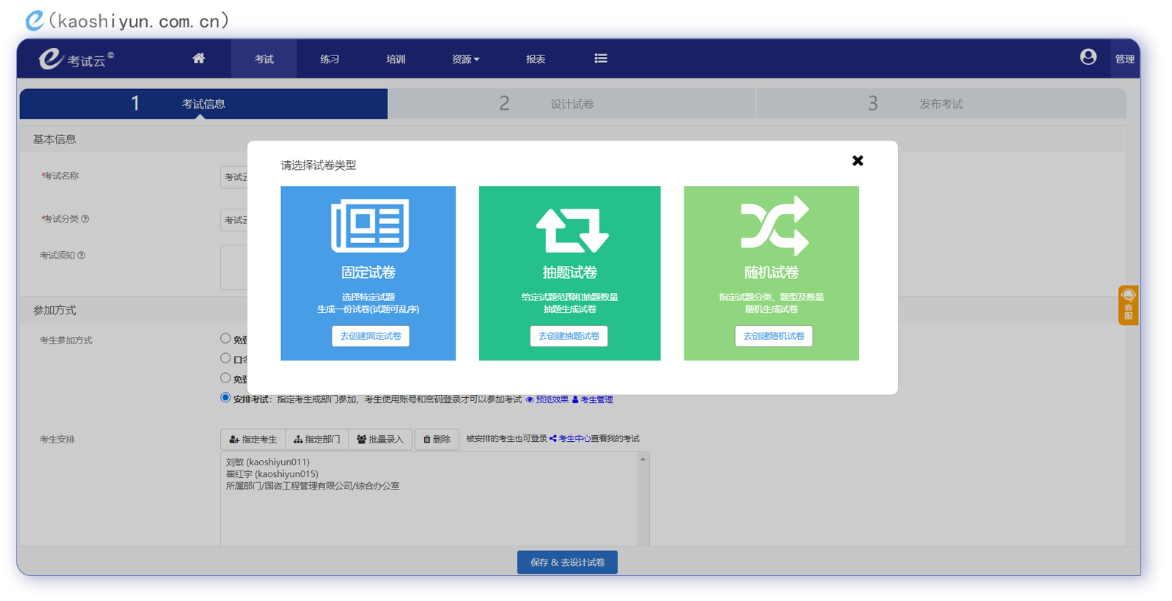Switch to step 2 设计试卷 tab
Screen dimensions: 1172x601
pyautogui.click(x=571, y=104)
